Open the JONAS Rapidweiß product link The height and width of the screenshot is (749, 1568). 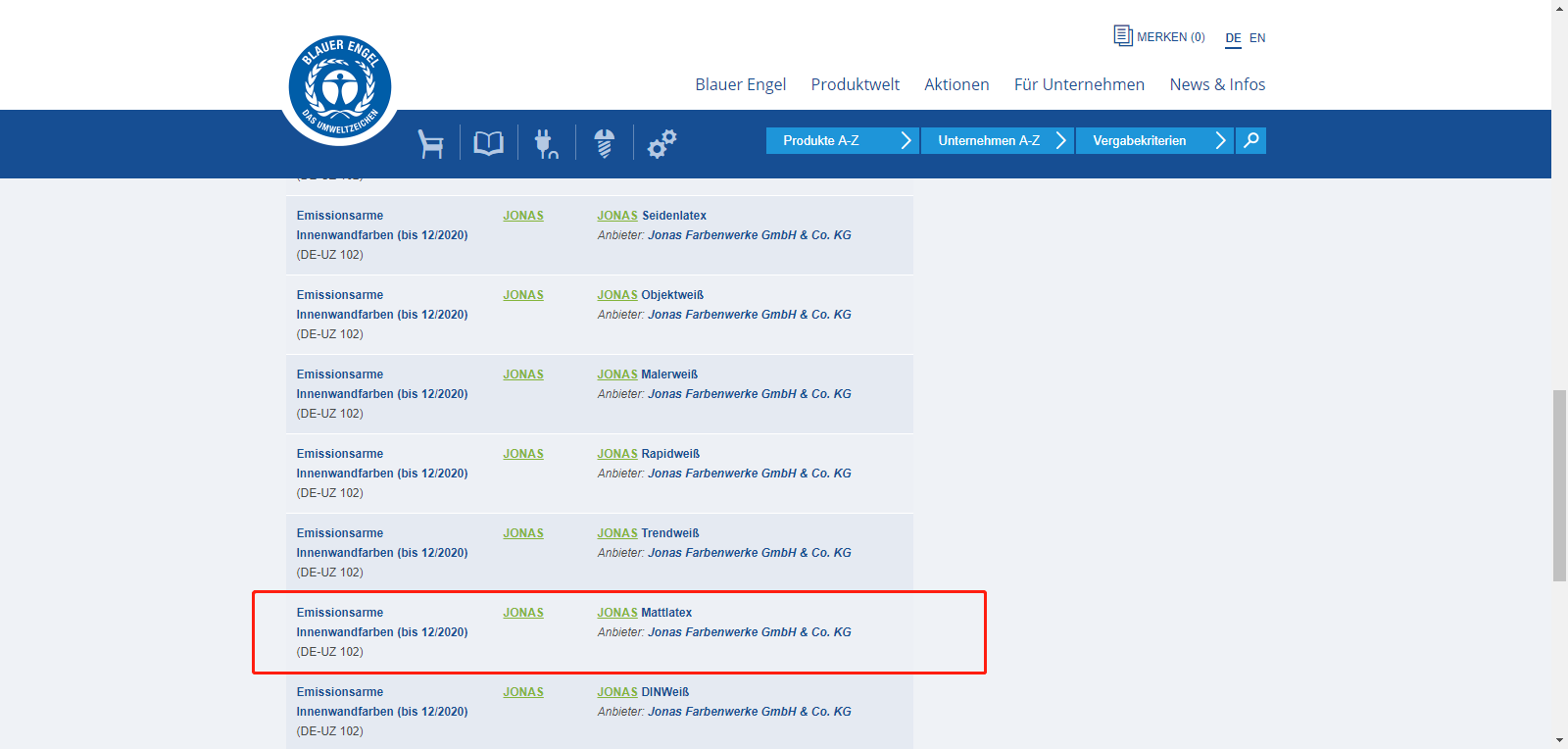pos(649,454)
